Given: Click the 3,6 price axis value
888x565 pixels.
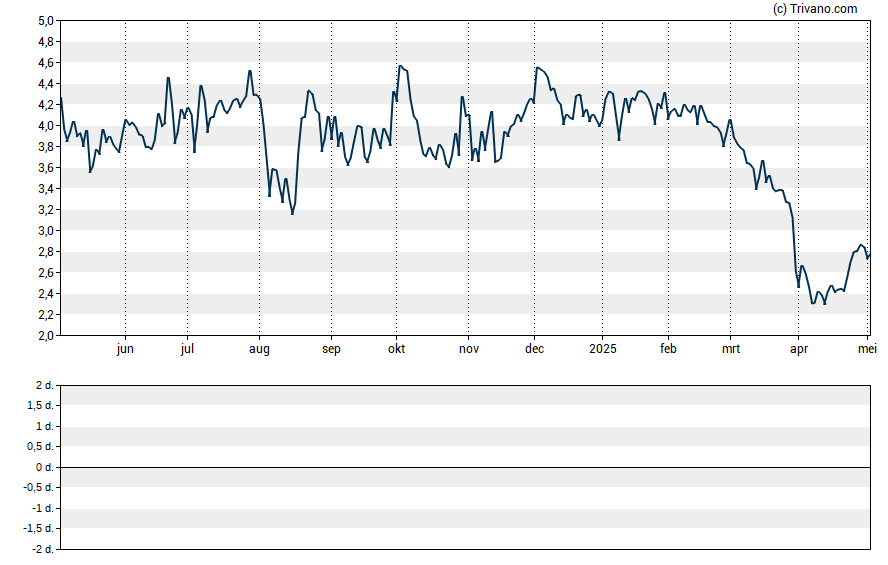Looking at the screenshot, I should pyautogui.click(x=46, y=168).
